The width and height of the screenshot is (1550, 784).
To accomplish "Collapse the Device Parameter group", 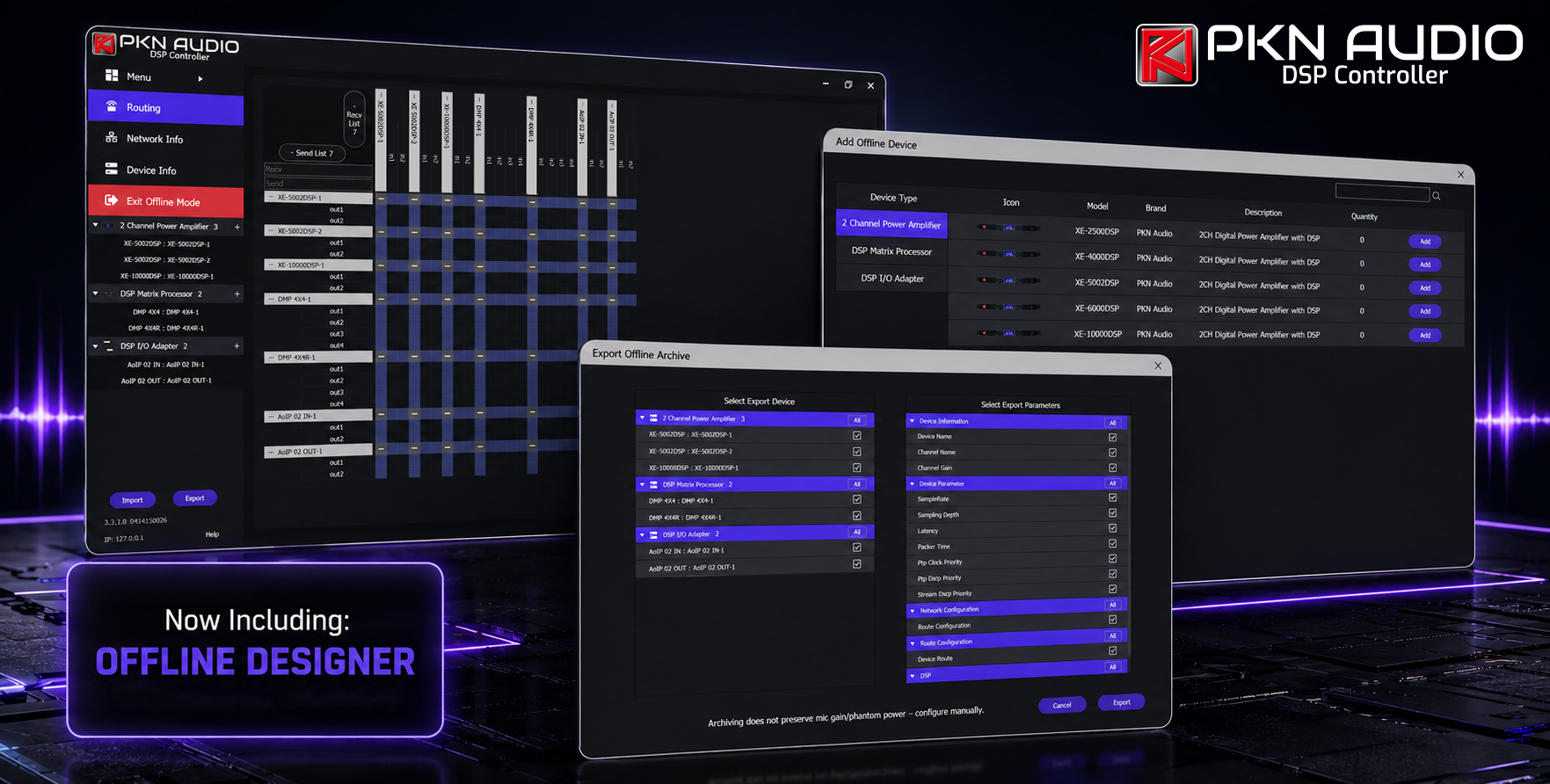I will (913, 483).
